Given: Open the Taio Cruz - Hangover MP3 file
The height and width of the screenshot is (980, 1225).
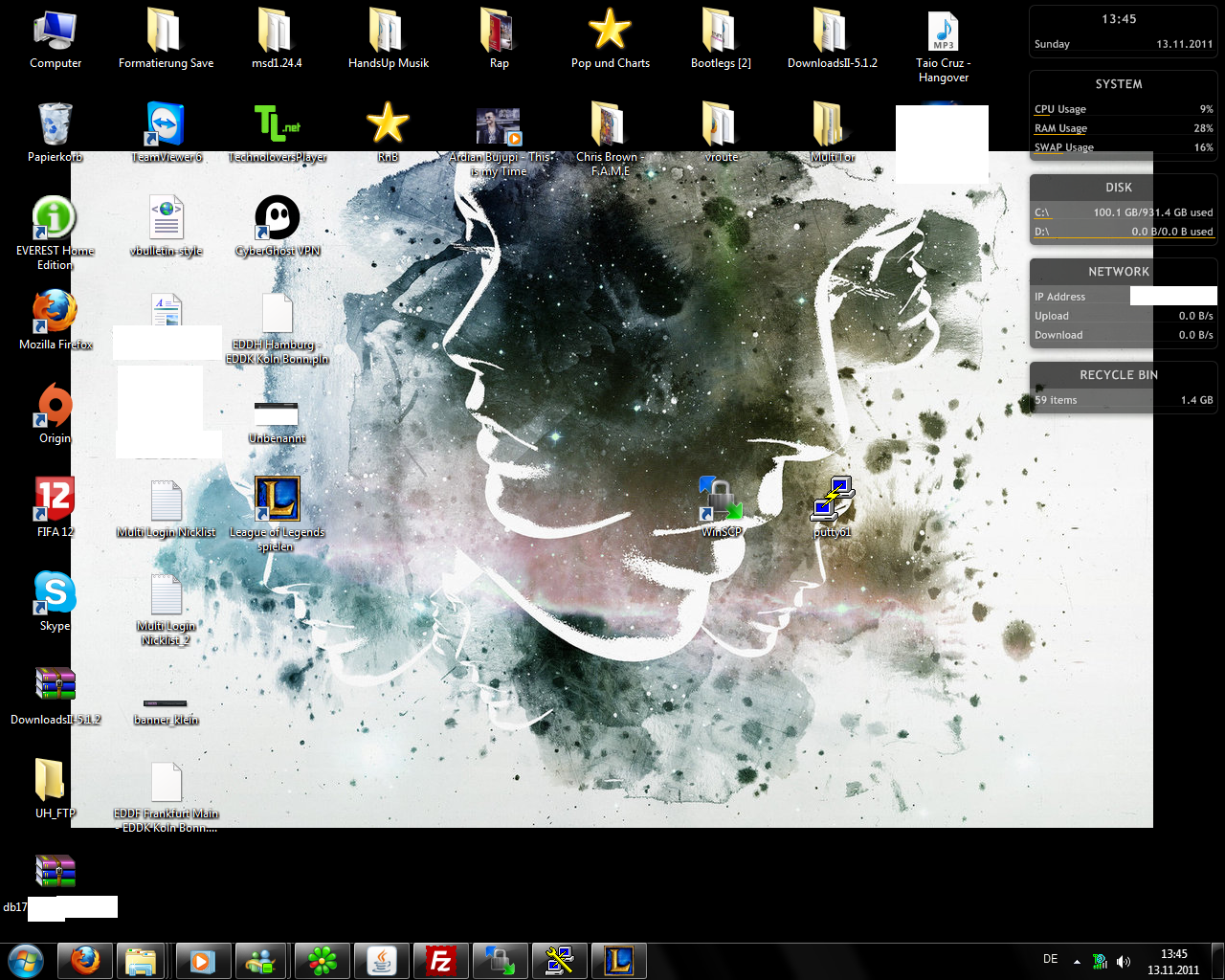Looking at the screenshot, I should [x=943, y=33].
